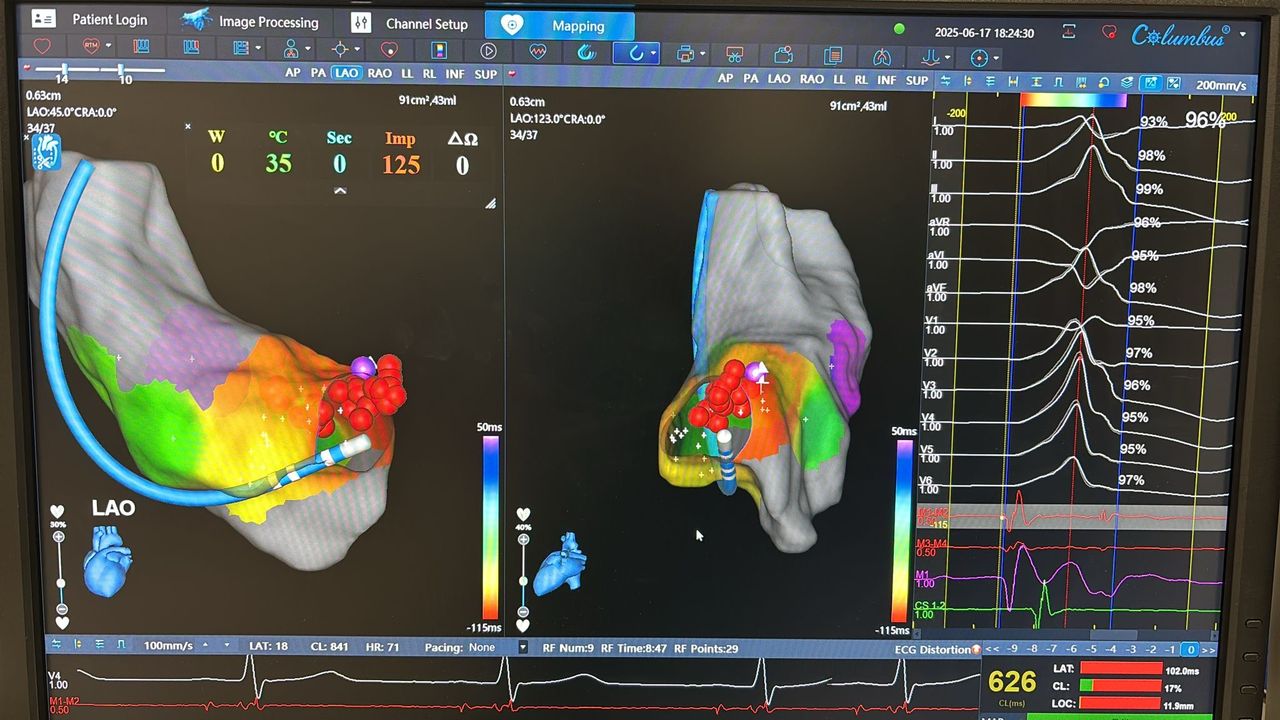Select the Mapping tab

click(559, 25)
